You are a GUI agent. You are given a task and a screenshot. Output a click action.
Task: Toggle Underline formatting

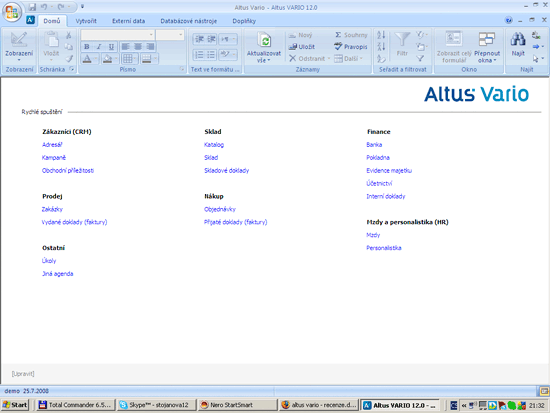pyautogui.click(x=111, y=47)
